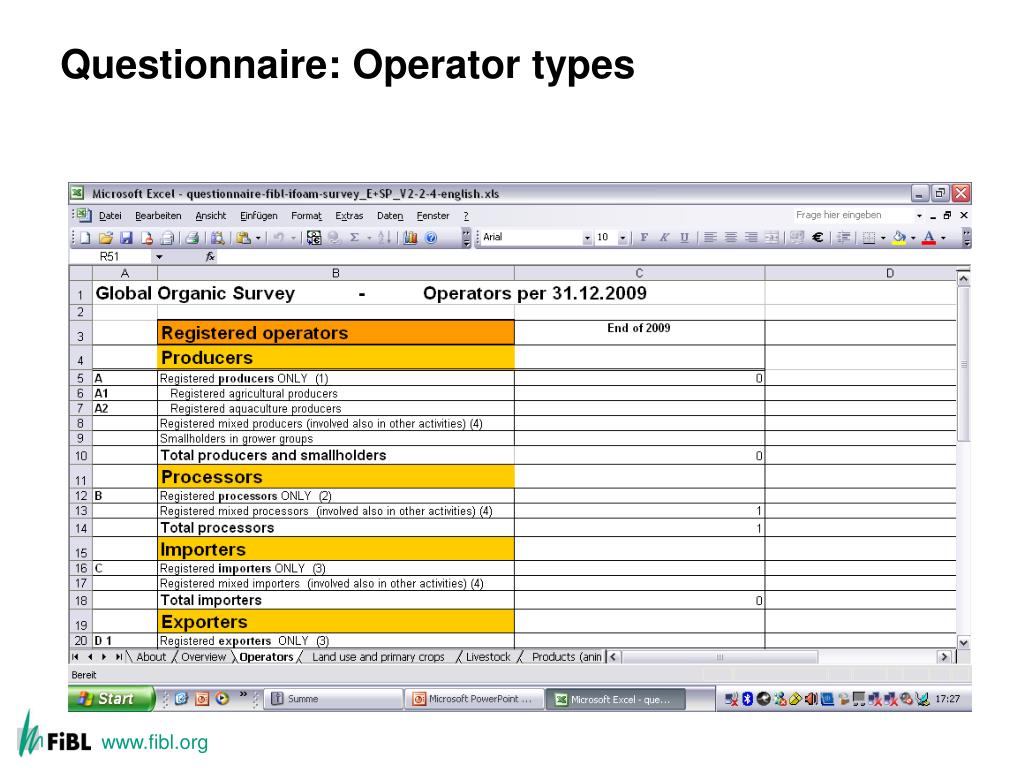This screenshot has height=768, width=1024.
Task: Toggle italic formatting for the selection
Action: (665, 238)
